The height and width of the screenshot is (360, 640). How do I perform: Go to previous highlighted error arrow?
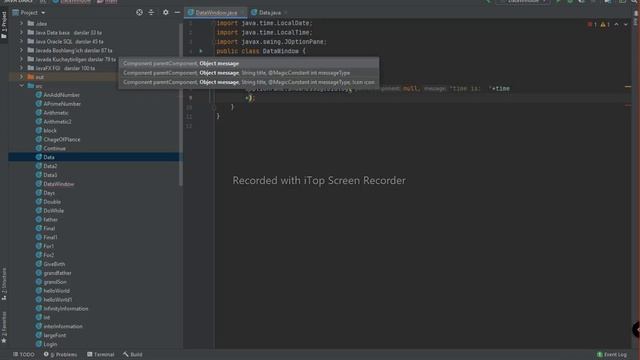(x=616, y=24)
